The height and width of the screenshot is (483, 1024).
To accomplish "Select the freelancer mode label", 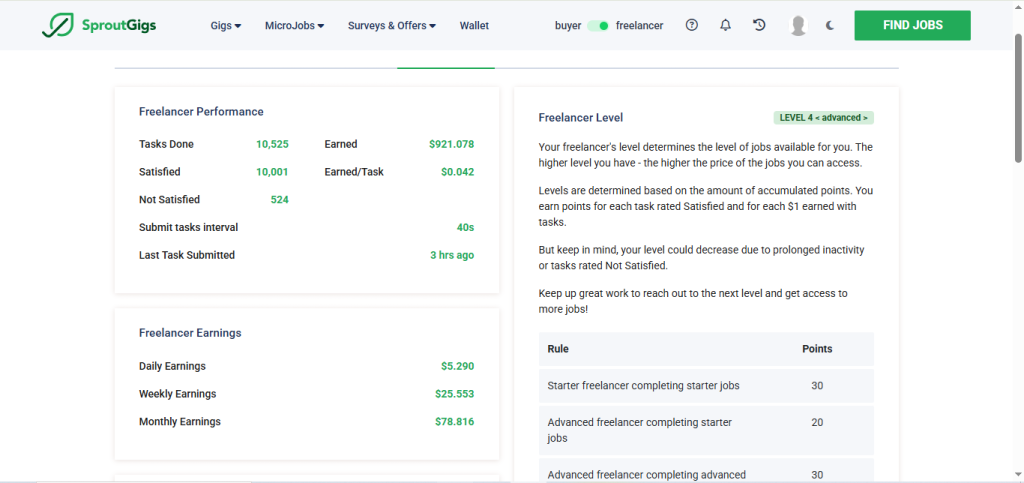I will tap(639, 26).
